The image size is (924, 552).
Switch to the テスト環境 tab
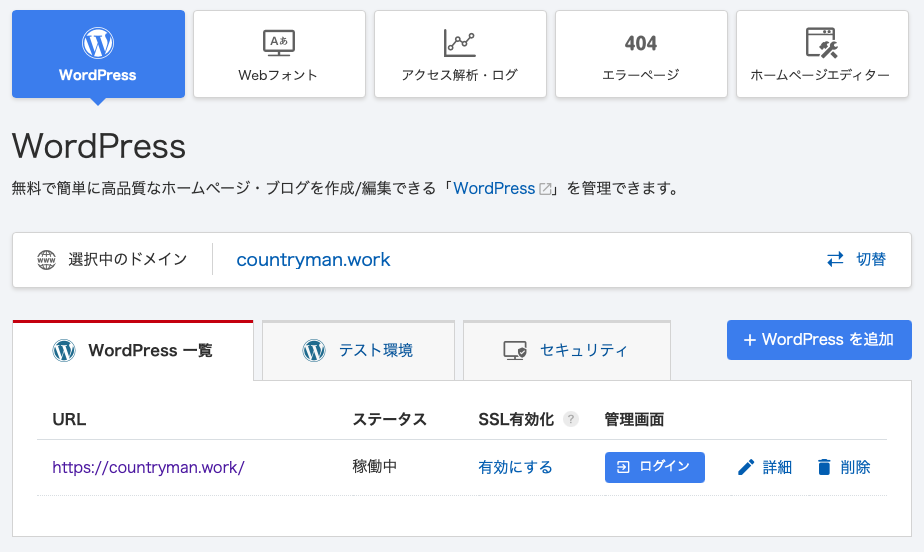(358, 351)
